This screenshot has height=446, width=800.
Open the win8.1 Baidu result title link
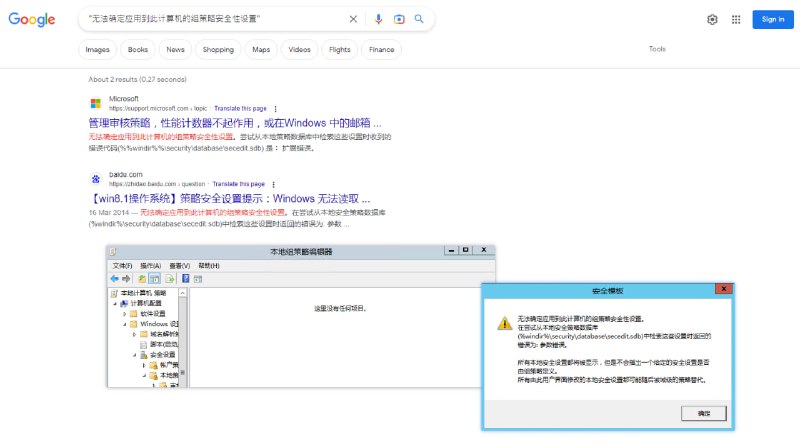230,199
